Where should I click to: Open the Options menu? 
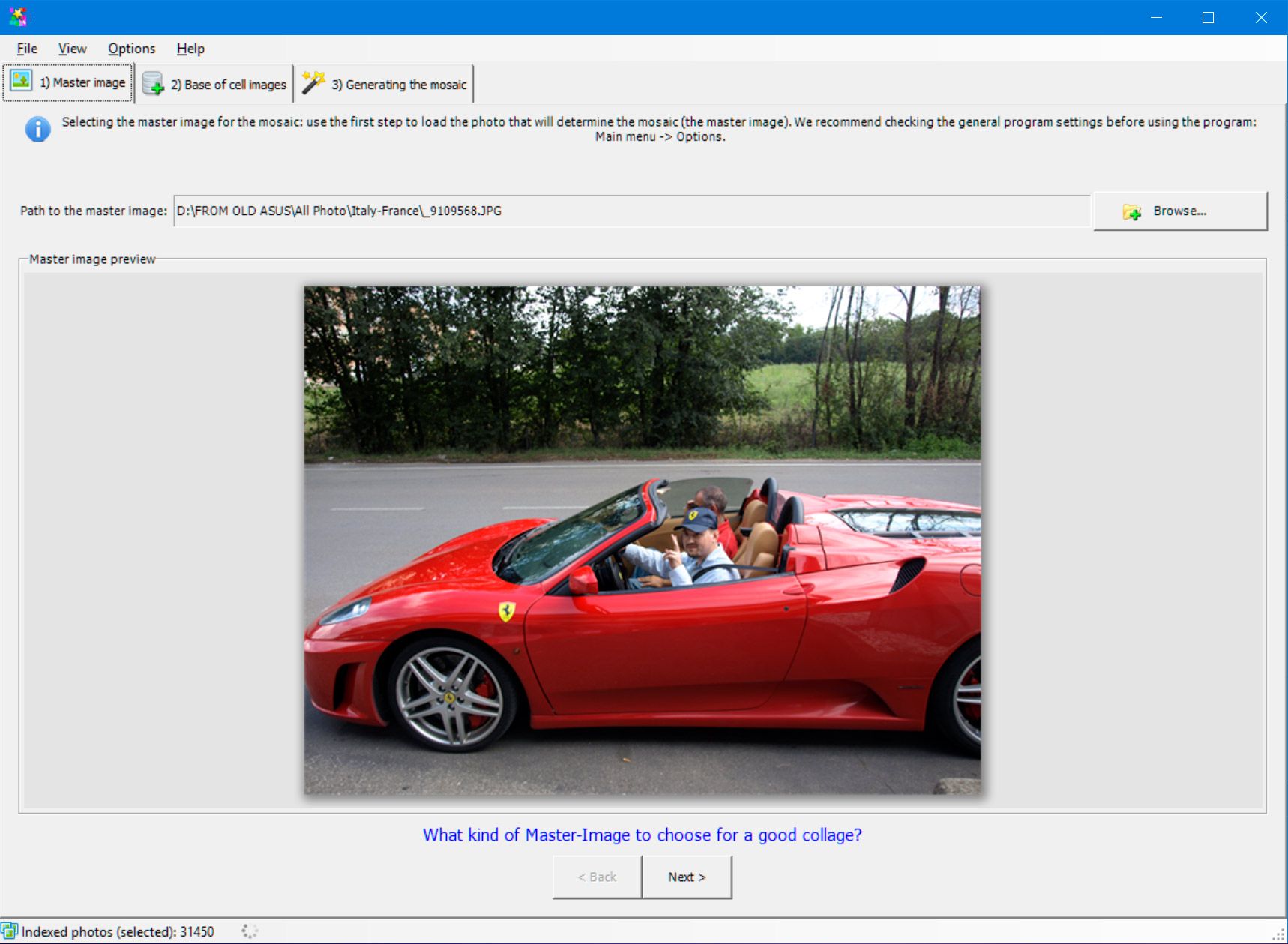click(131, 48)
